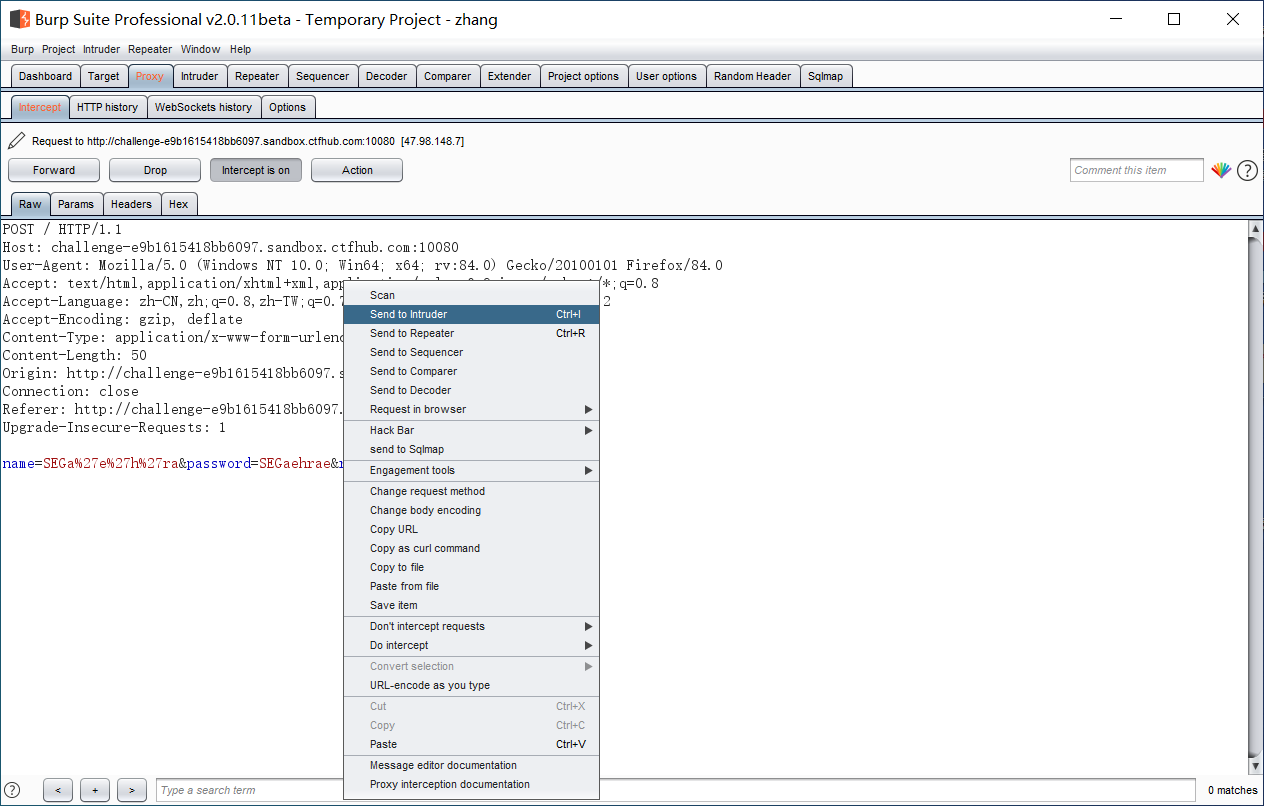1264x806 pixels.
Task: Switch to the Intruder tool tab
Action: (x=200, y=76)
